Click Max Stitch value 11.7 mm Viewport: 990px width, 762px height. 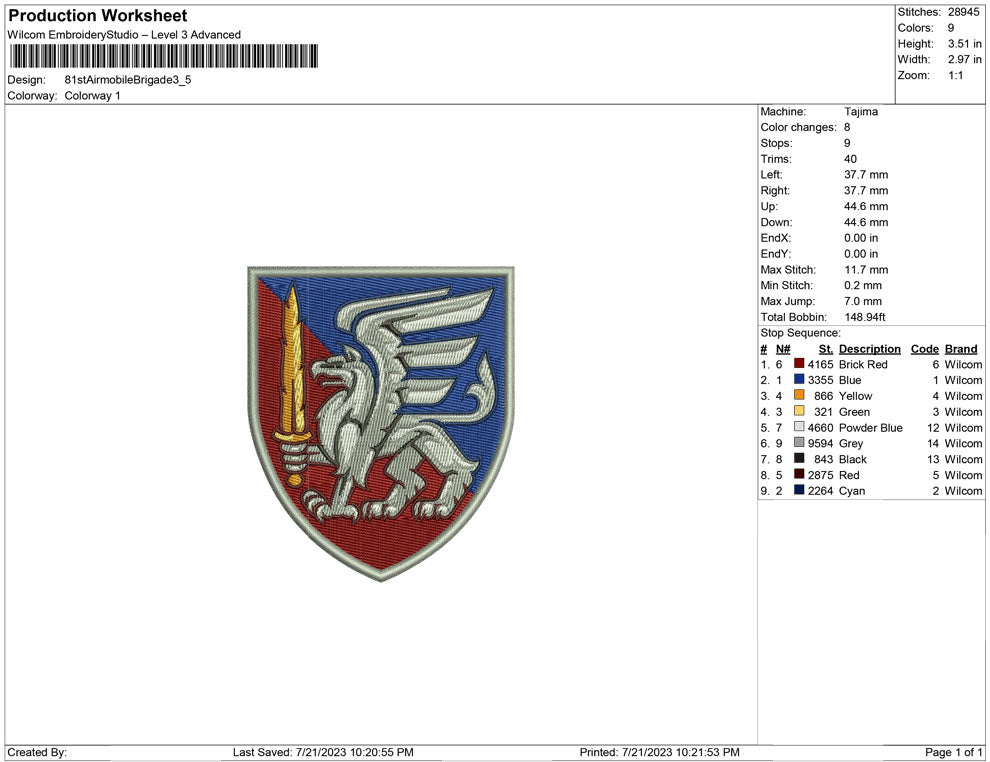pyautogui.click(x=866, y=270)
